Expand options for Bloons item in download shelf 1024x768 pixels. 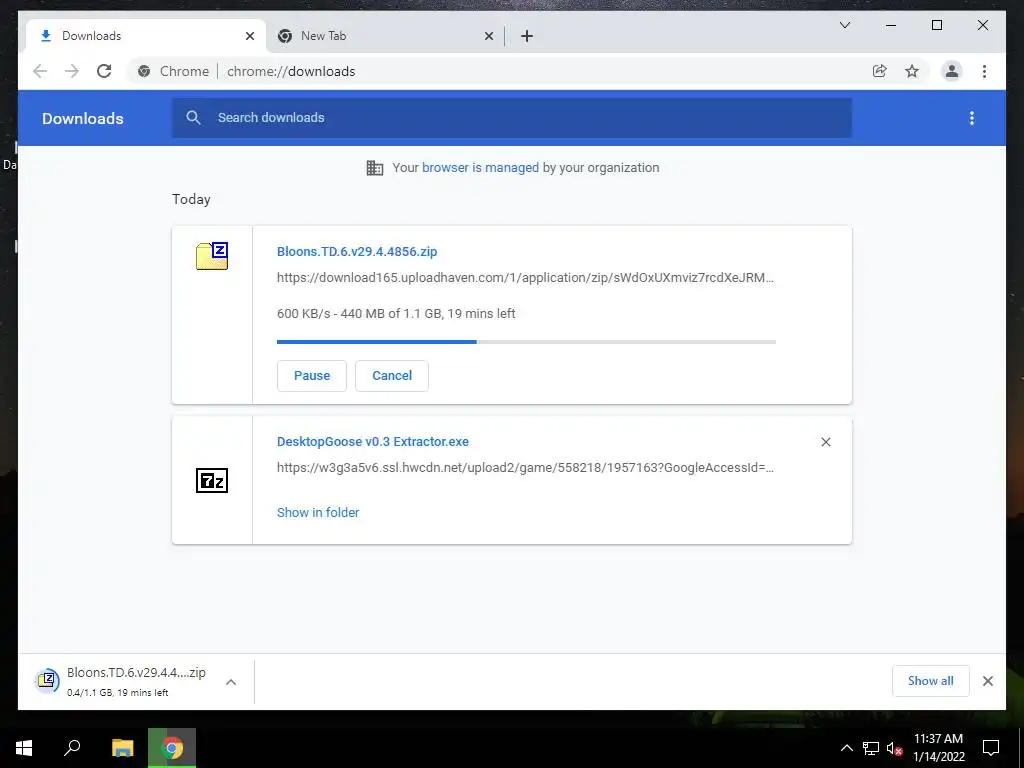pyautogui.click(x=231, y=682)
